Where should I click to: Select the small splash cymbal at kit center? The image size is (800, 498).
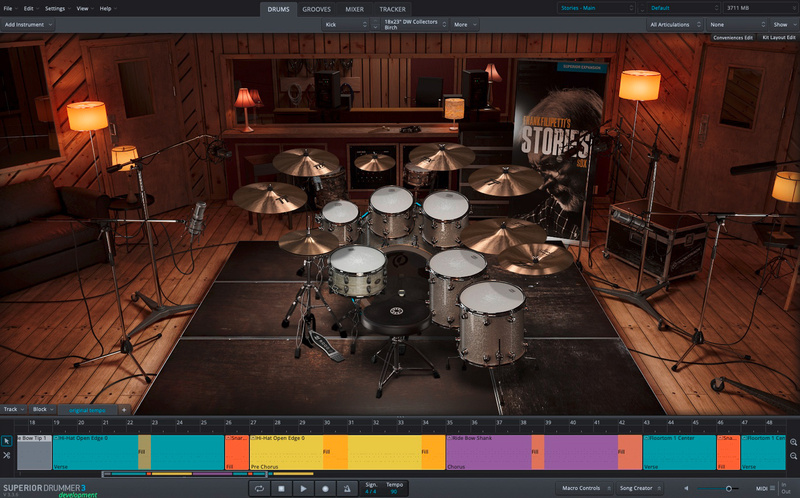[374, 162]
